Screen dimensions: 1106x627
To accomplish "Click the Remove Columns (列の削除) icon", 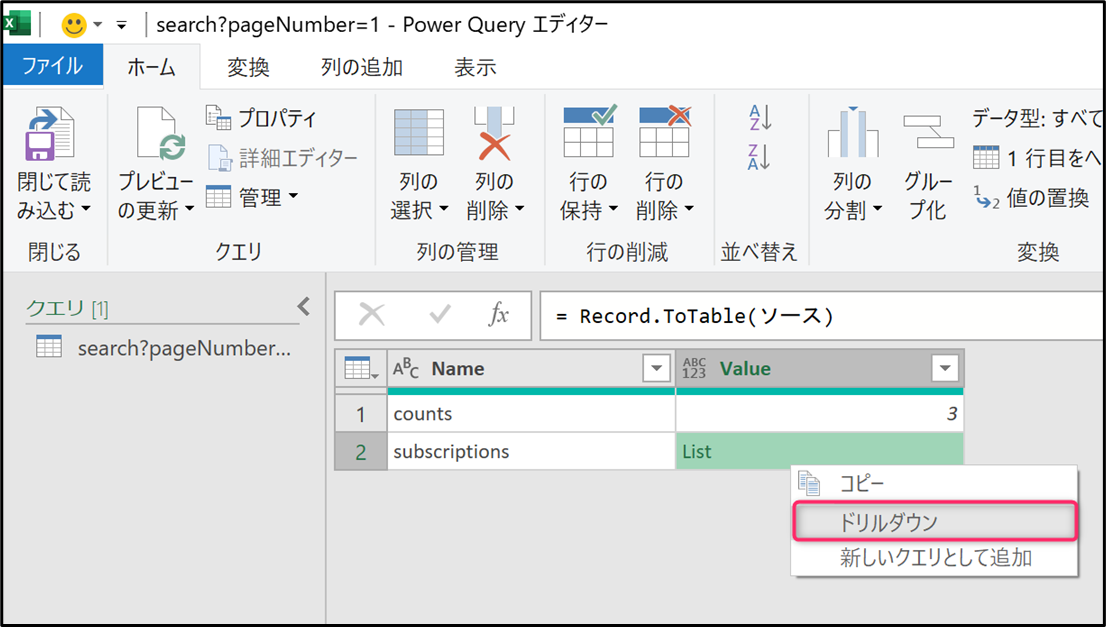I will [494, 133].
